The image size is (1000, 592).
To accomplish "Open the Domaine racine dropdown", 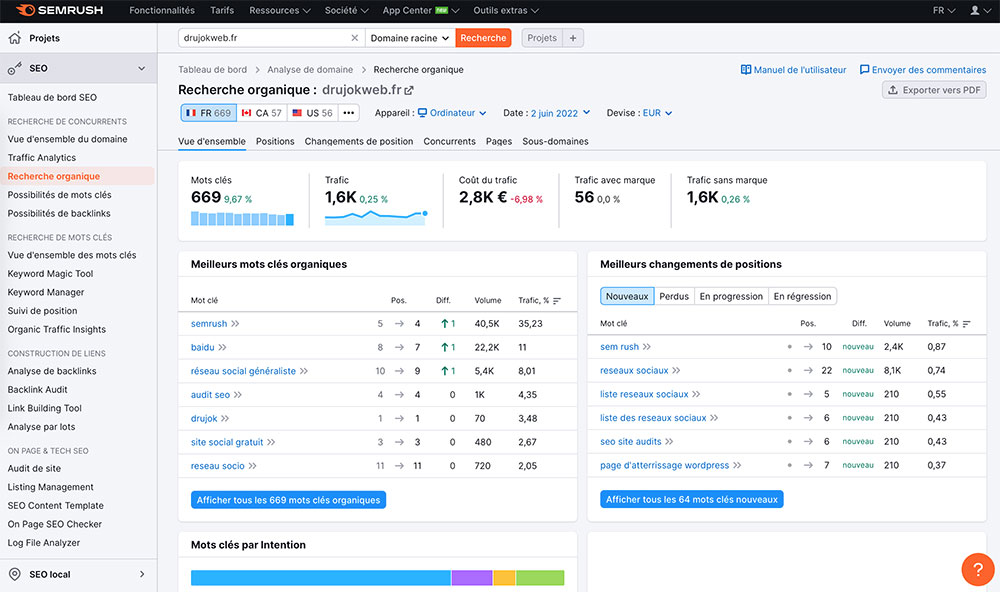I will [410, 38].
